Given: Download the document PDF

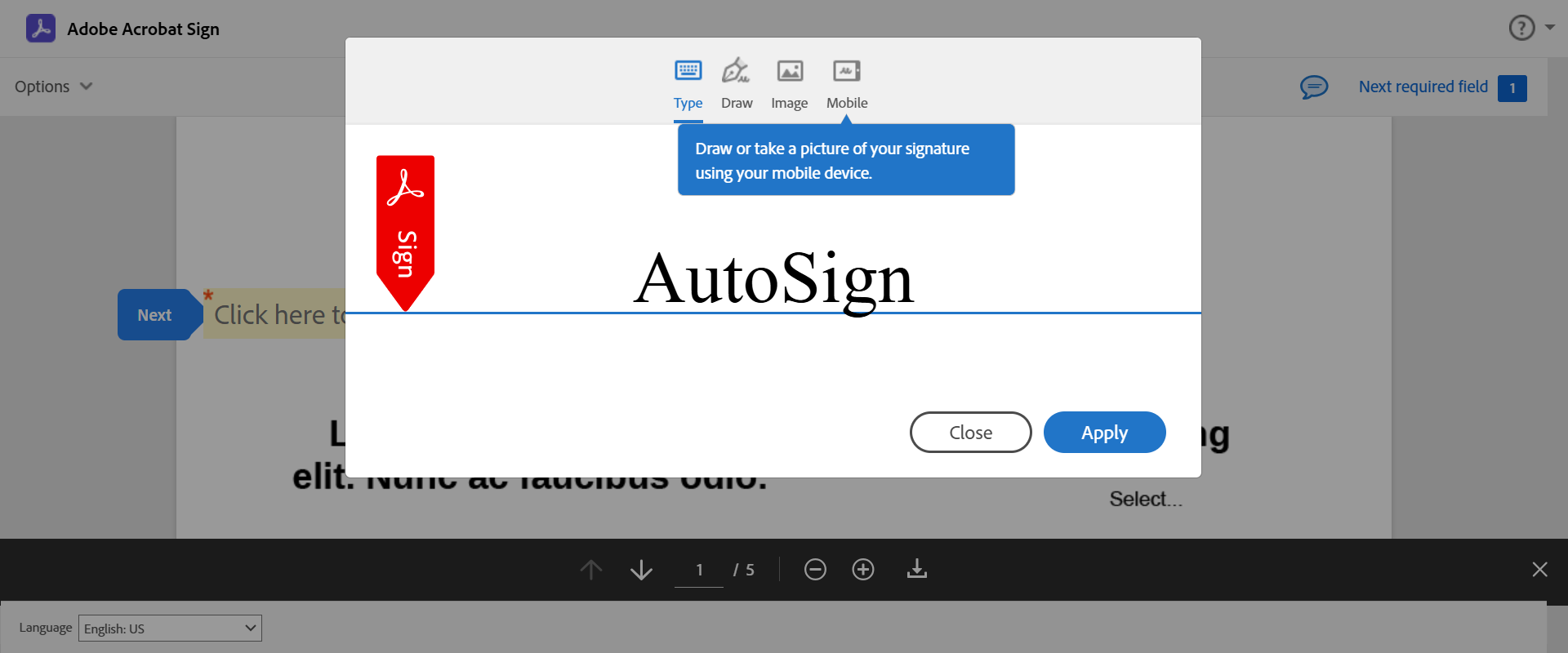Looking at the screenshot, I should tap(917, 568).
